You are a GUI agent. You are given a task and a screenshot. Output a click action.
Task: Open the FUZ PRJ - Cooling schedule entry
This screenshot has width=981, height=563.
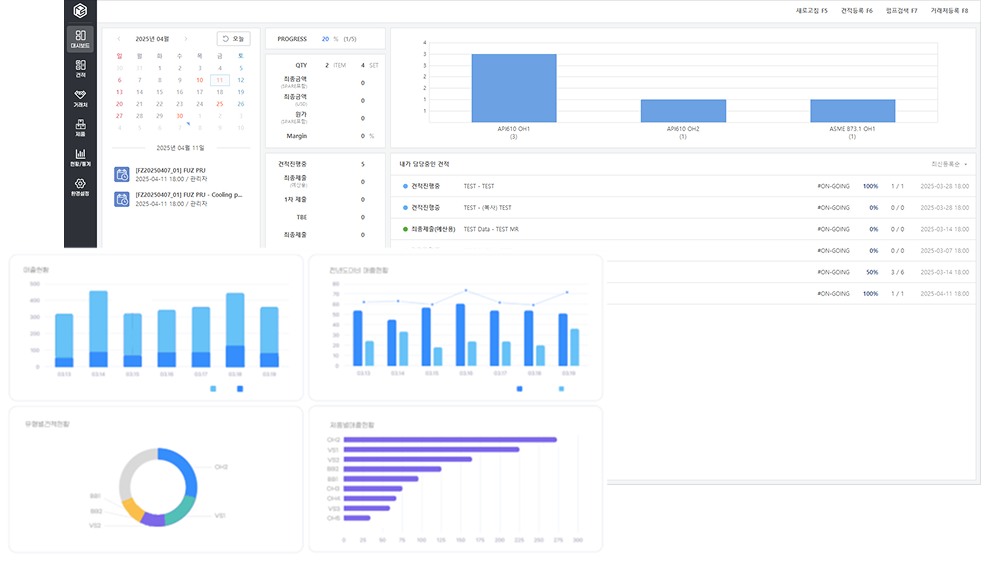click(x=188, y=194)
